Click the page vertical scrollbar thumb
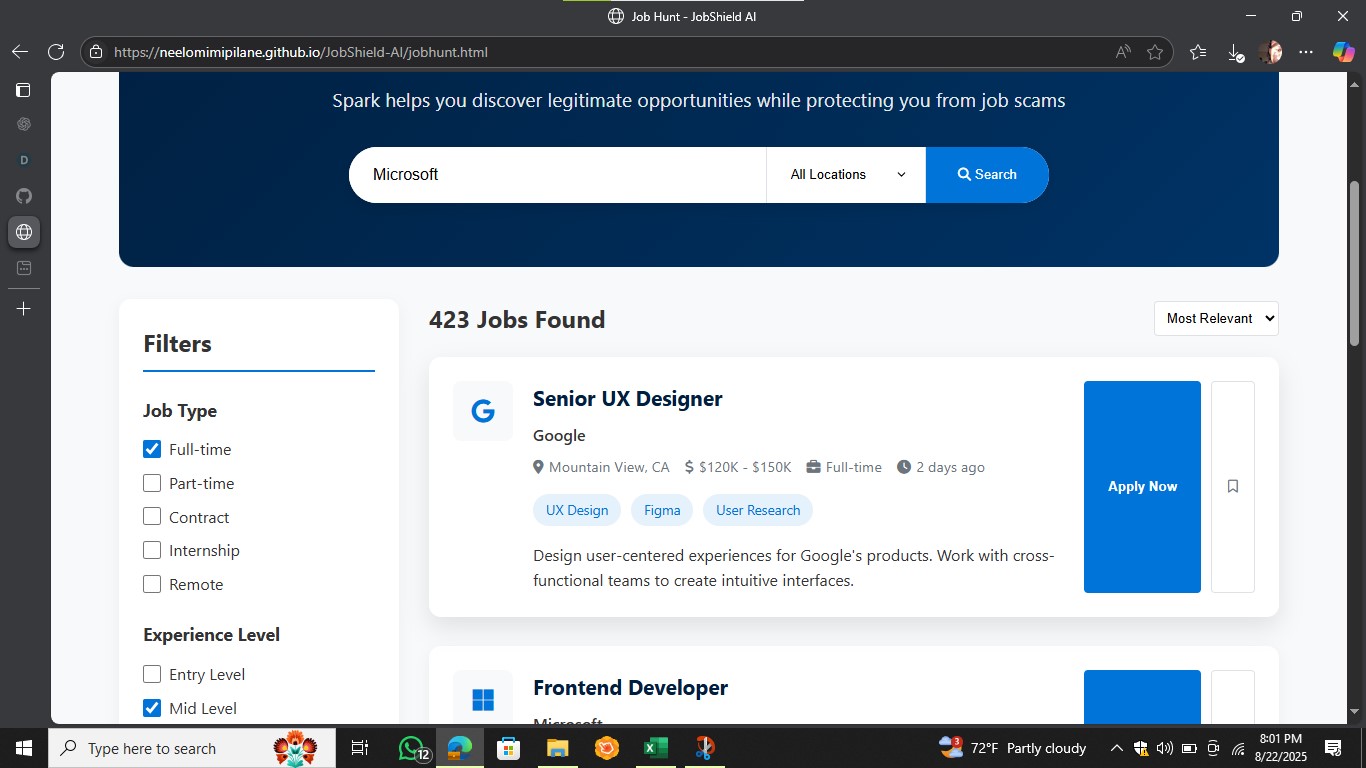1366x768 pixels. pos(1355,263)
